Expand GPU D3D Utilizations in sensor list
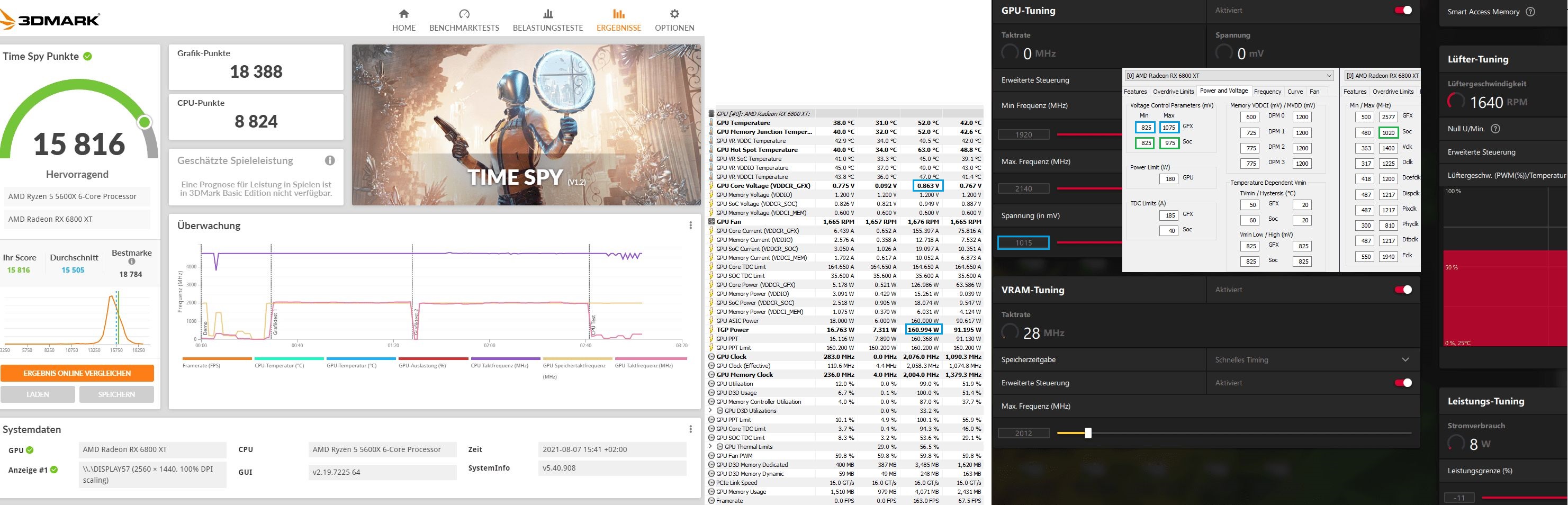 710,411
